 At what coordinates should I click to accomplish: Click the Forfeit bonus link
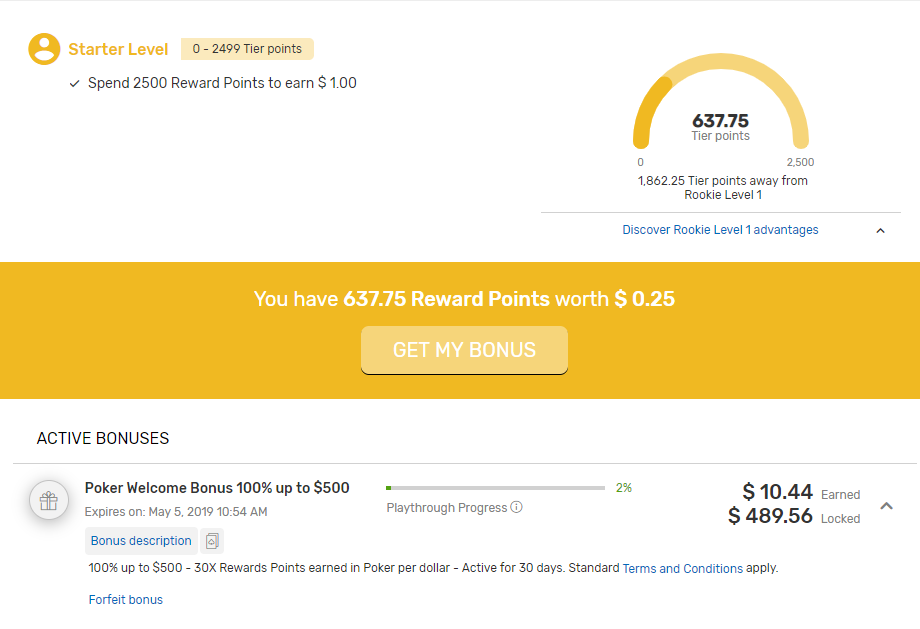(x=126, y=600)
